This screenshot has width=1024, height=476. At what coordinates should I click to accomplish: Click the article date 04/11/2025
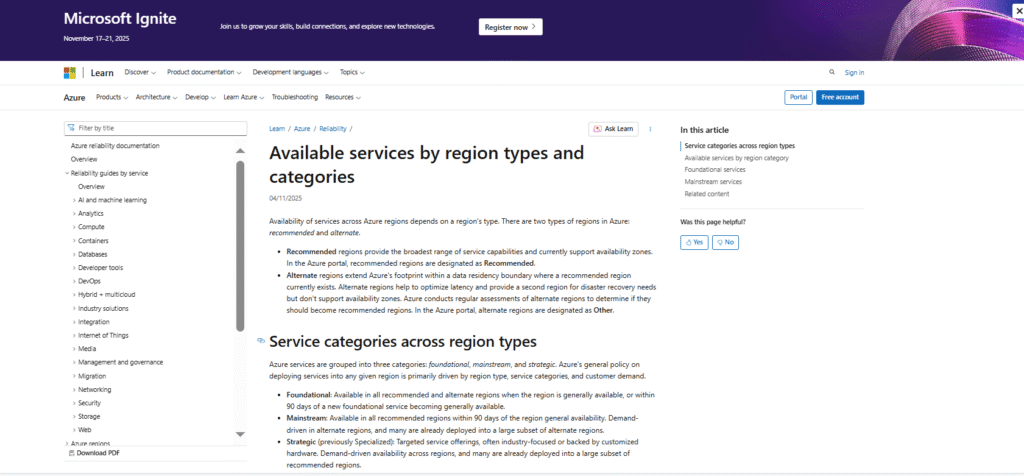click(285, 198)
